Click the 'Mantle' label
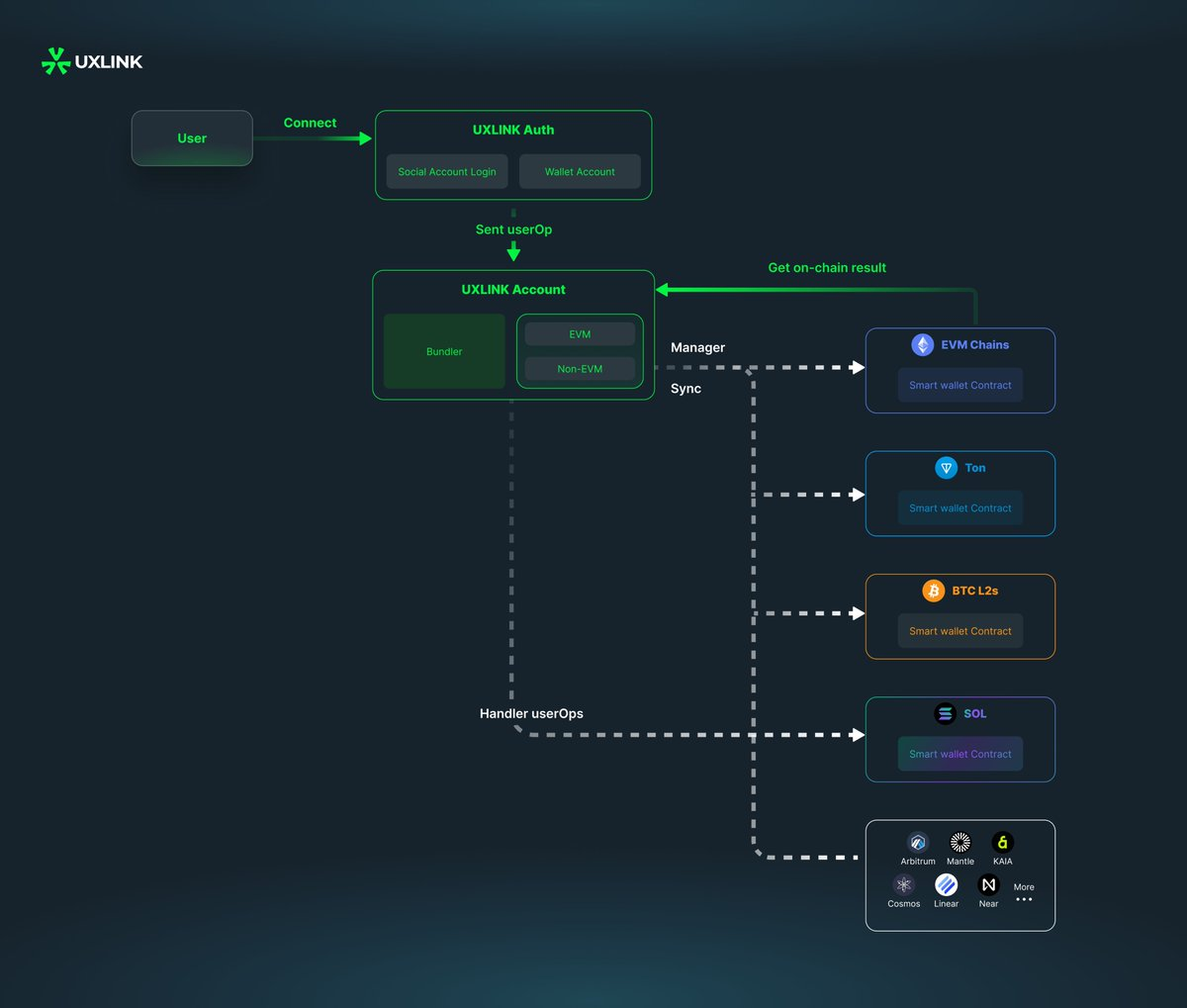 point(960,862)
